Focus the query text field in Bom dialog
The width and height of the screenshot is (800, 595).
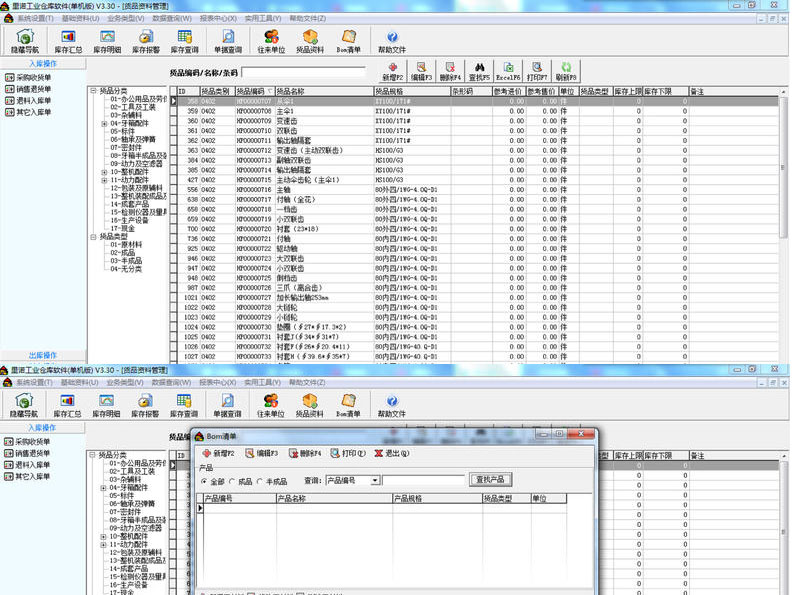pos(423,481)
